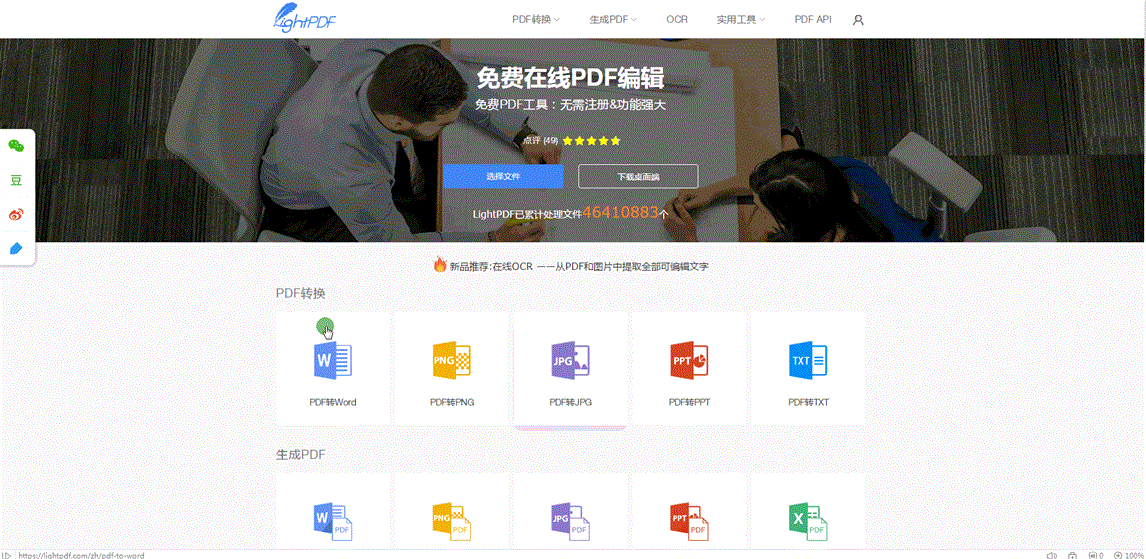Click the blue tag icon in sidebar
The image size is (1146, 559).
point(16,248)
